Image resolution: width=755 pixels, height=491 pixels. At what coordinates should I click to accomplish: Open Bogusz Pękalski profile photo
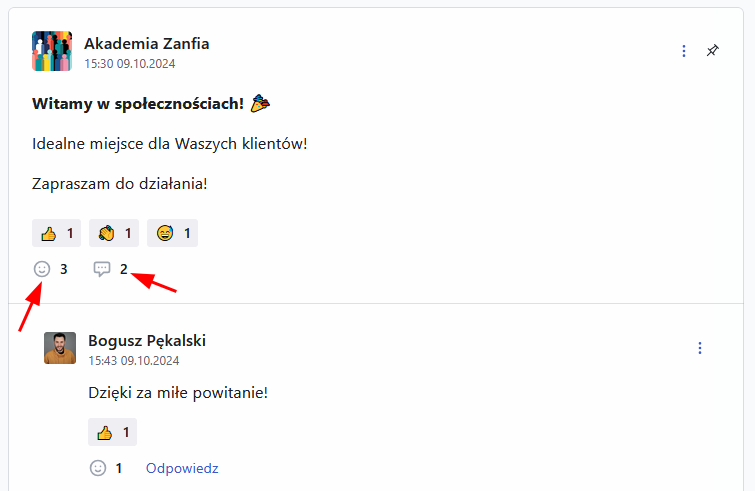[60, 348]
